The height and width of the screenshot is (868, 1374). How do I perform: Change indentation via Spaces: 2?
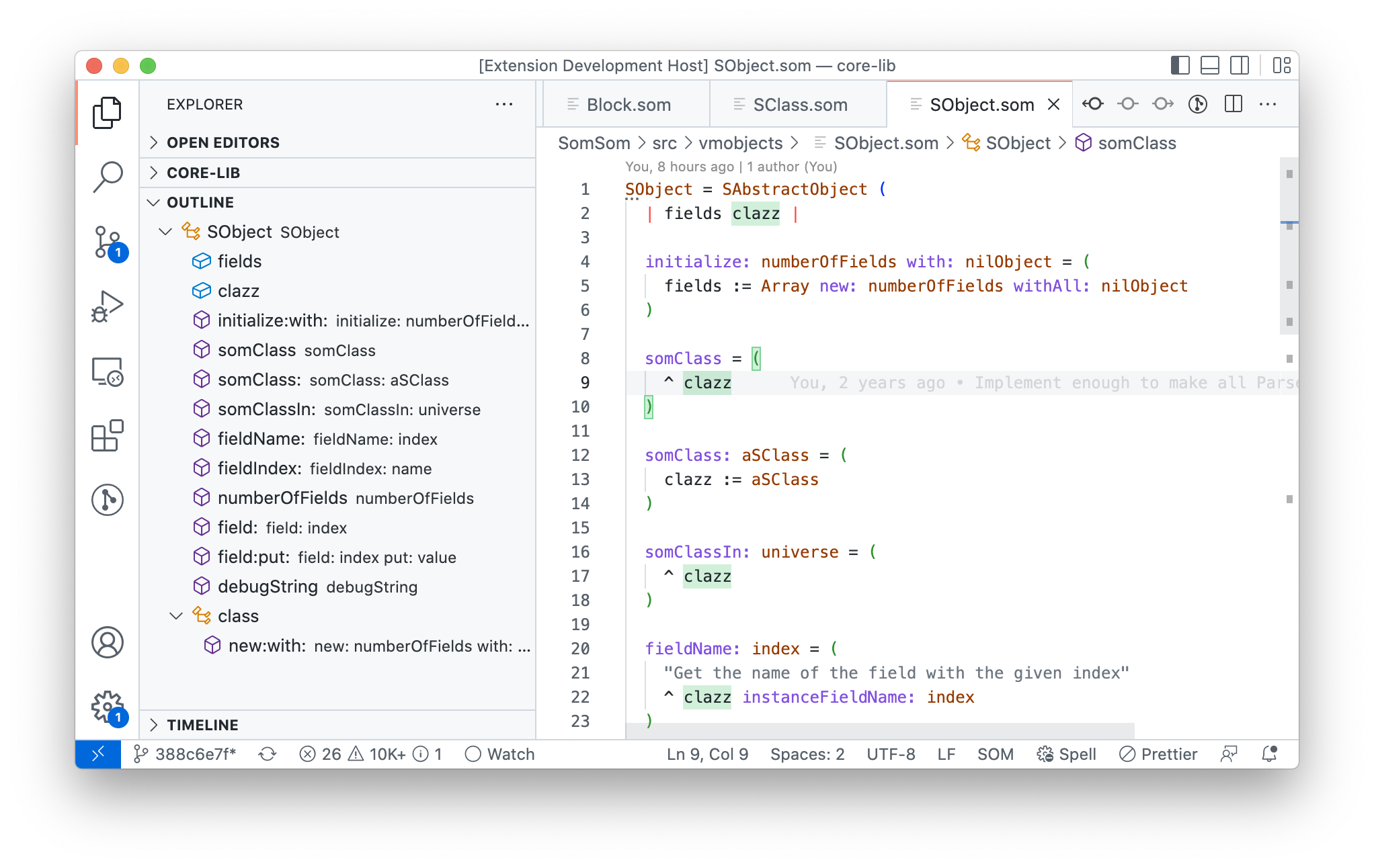tap(807, 754)
